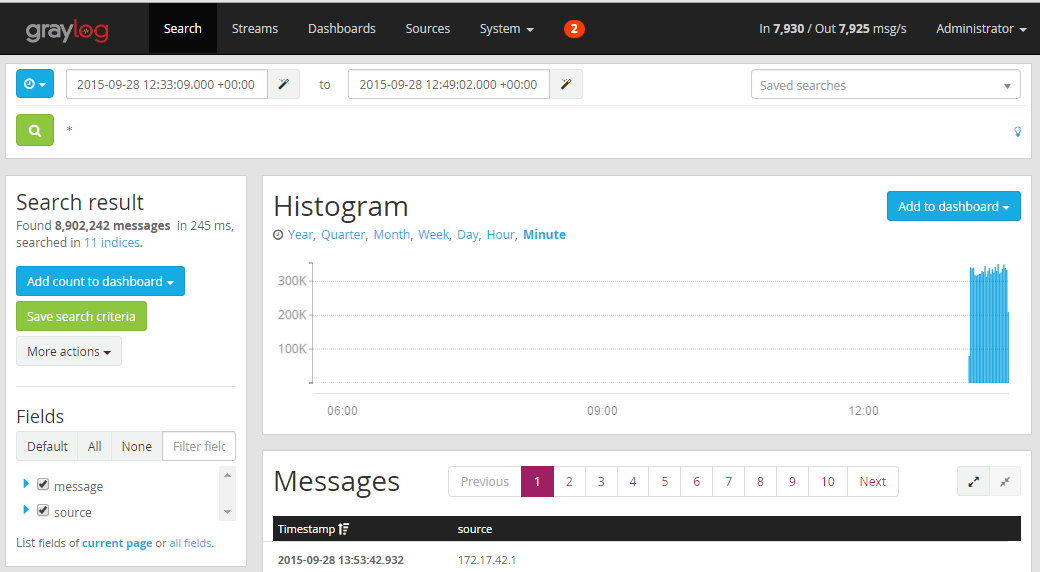Set histogram resolution to Hour
The image size is (1040, 572).
point(501,235)
